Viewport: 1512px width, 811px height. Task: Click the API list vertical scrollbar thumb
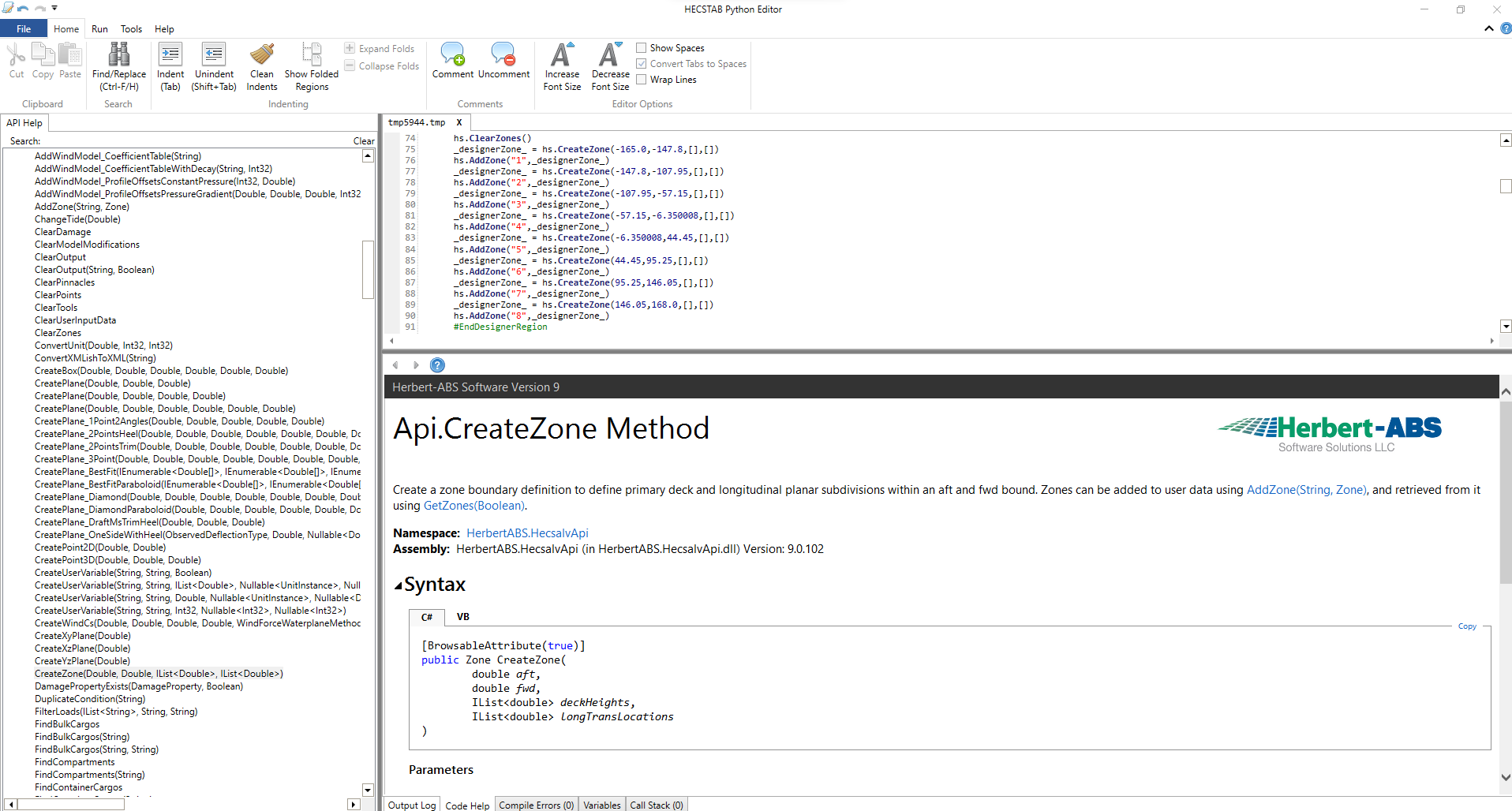[x=368, y=269]
